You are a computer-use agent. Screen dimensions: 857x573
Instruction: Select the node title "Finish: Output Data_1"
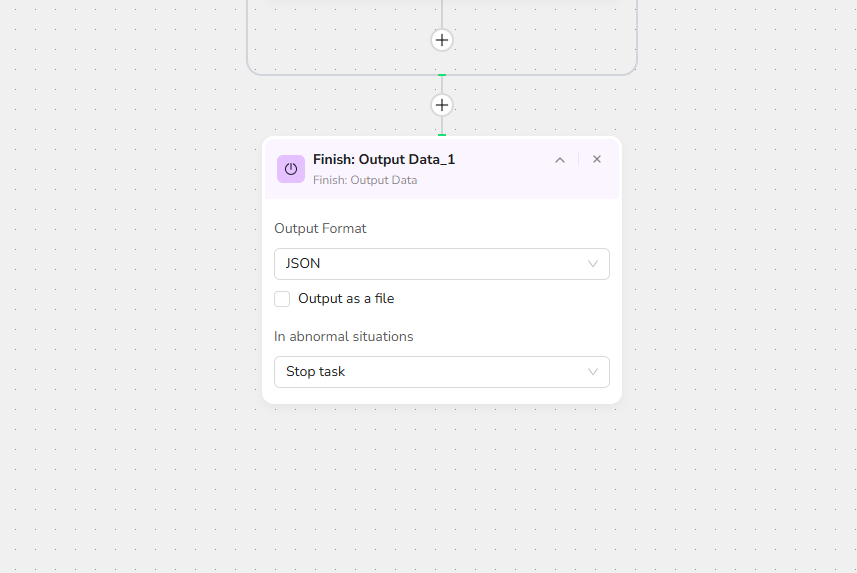pyautogui.click(x=384, y=160)
